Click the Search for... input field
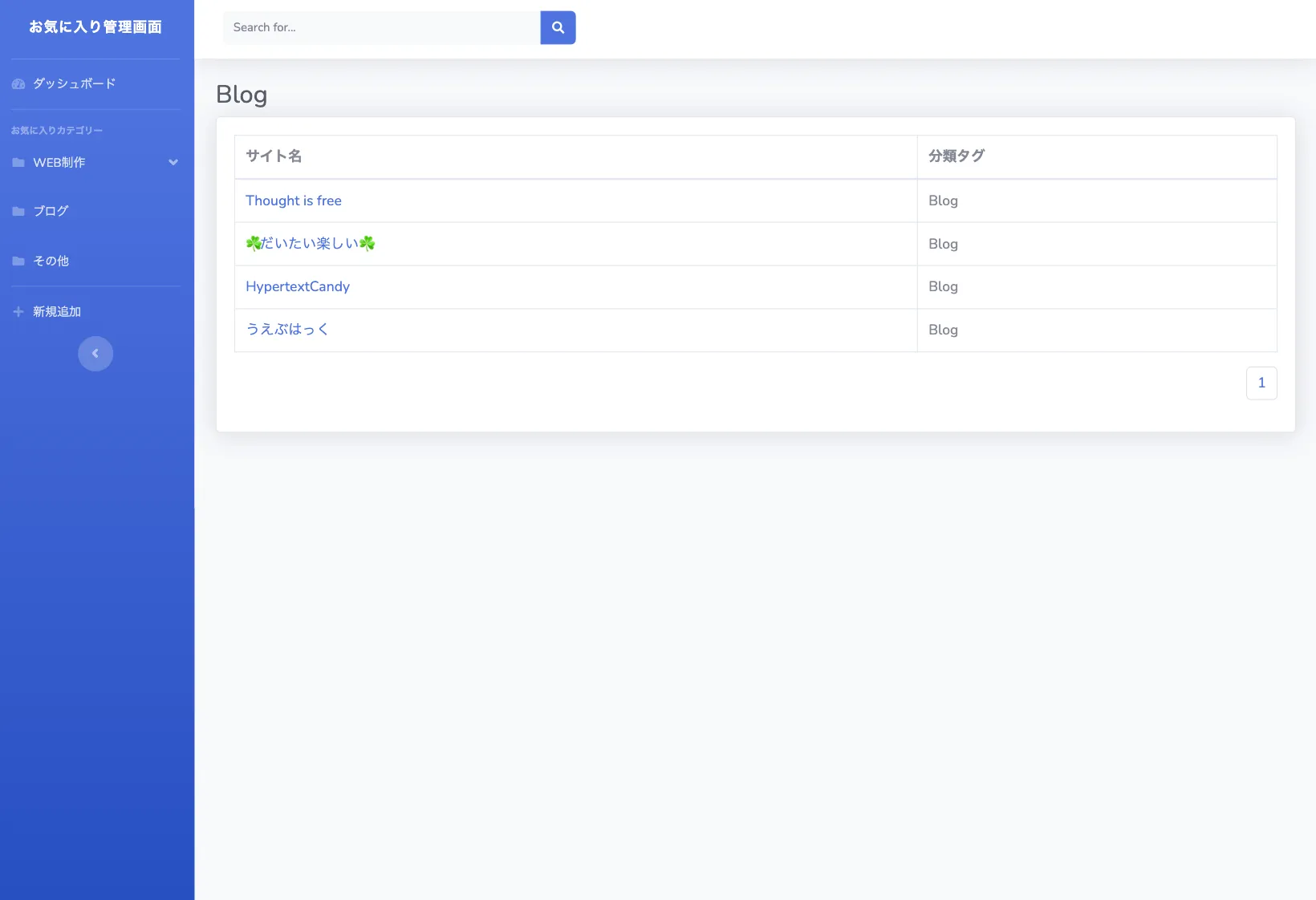1316x900 pixels. 381,27
